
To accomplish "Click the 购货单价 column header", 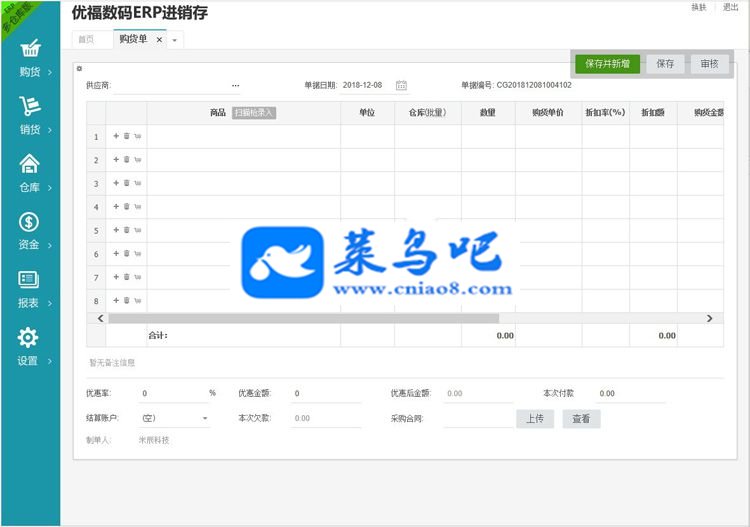I will 548,112.
